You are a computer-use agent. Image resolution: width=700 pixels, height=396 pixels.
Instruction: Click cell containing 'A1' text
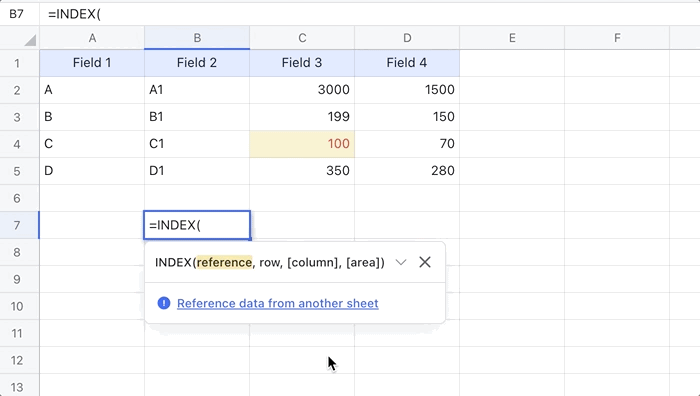click(x=197, y=90)
